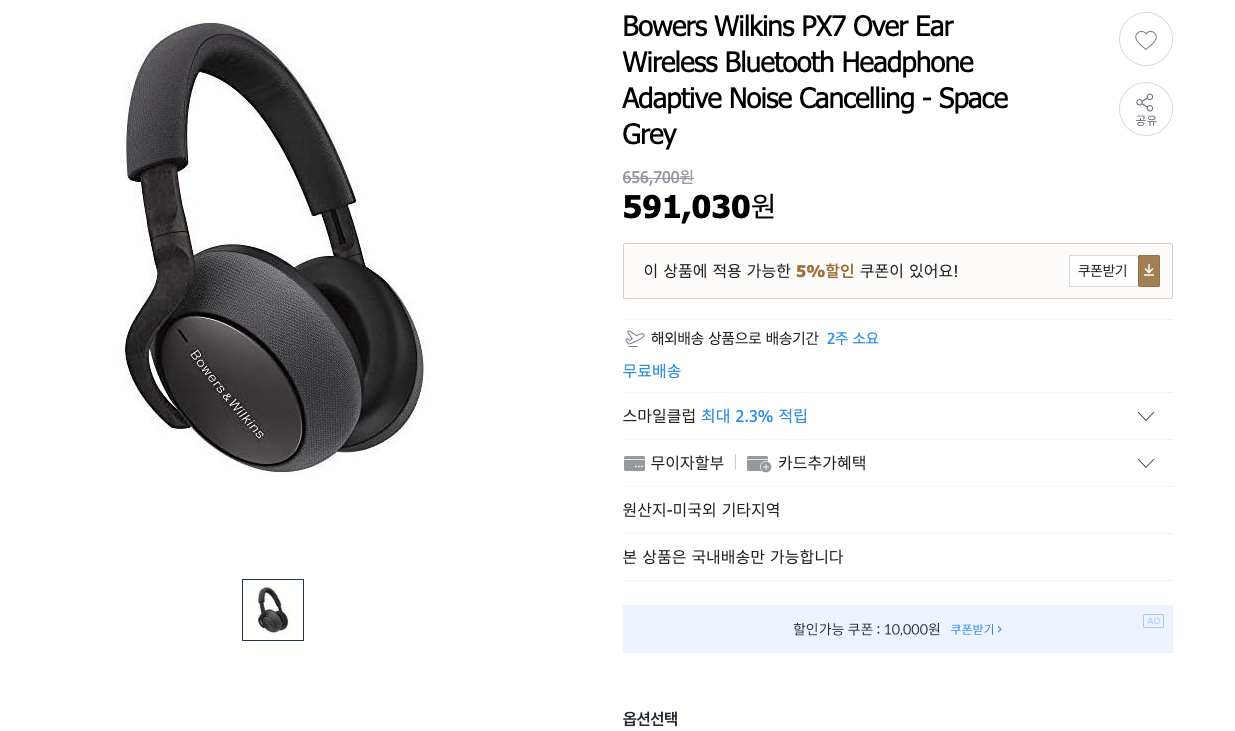1235x731 pixels.
Task: Click the 무이자할부 credit card icon
Action: (634, 463)
